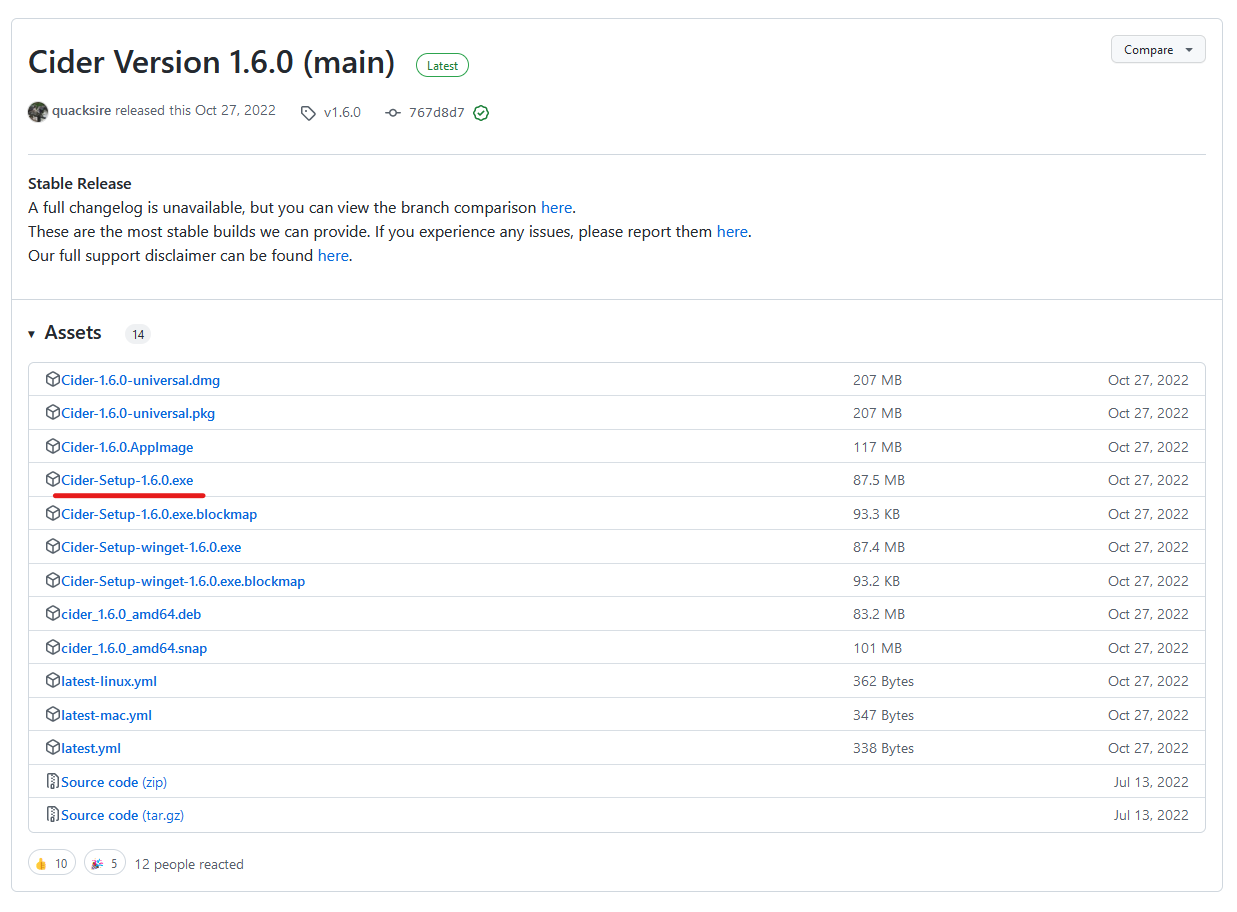This screenshot has height=912, width=1237.
Task: Click the Latest release badge
Action: pyautogui.click(x=442, y=66)
